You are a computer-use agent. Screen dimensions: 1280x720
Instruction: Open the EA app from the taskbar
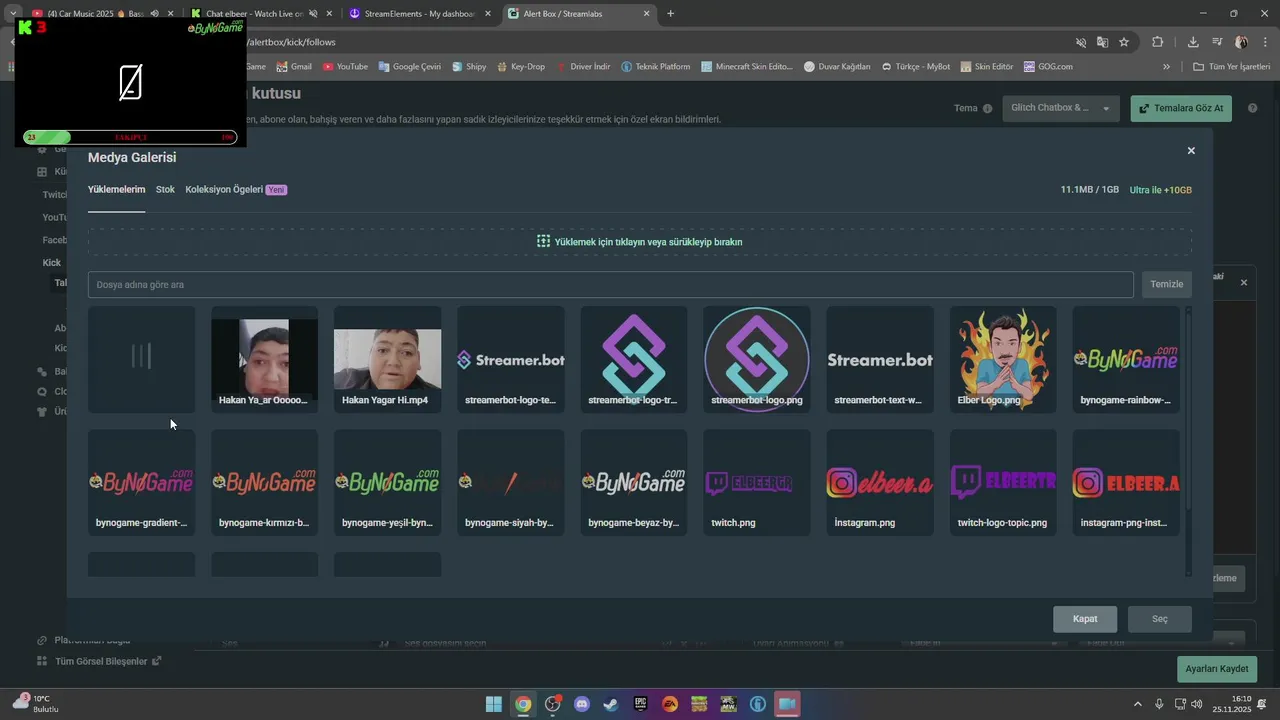click(670, 704)
